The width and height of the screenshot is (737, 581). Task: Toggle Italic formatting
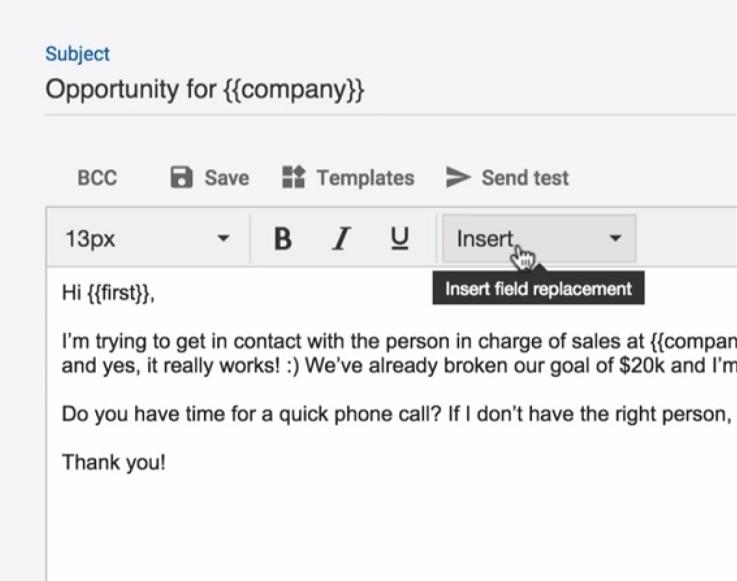(342, 238)
